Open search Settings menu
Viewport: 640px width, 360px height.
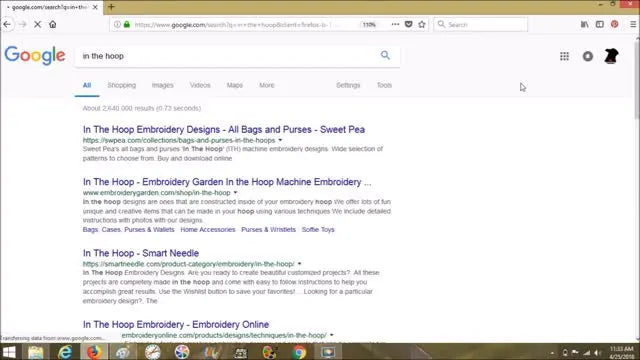tap(348, 85)
